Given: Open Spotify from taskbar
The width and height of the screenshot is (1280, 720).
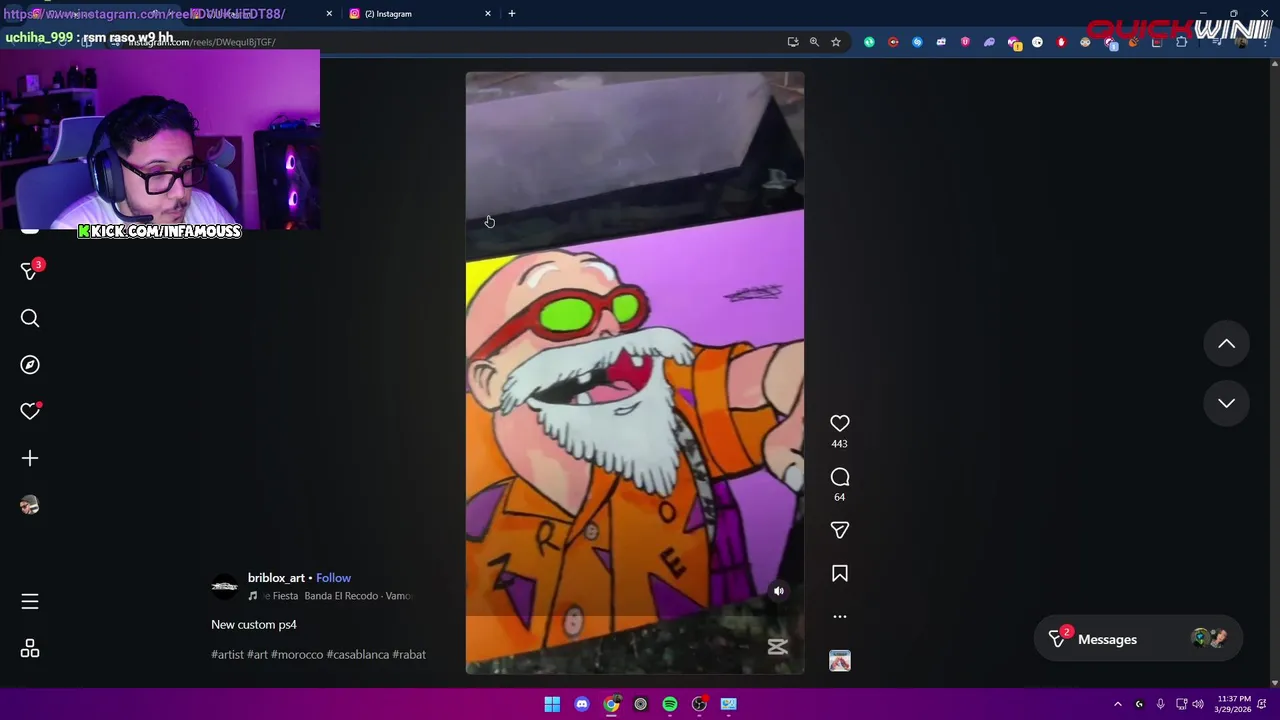Looking at the screenshot, I should tap(670, 704).
